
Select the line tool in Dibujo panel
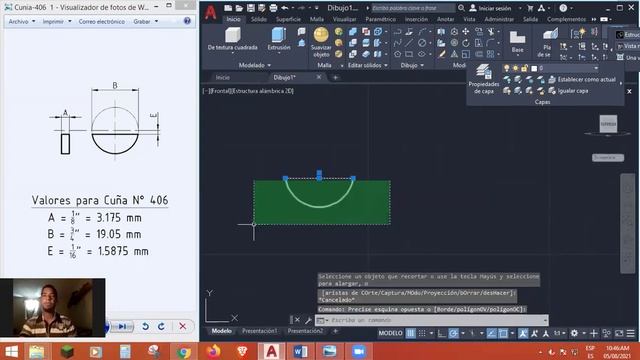click(x=409, y=43)
